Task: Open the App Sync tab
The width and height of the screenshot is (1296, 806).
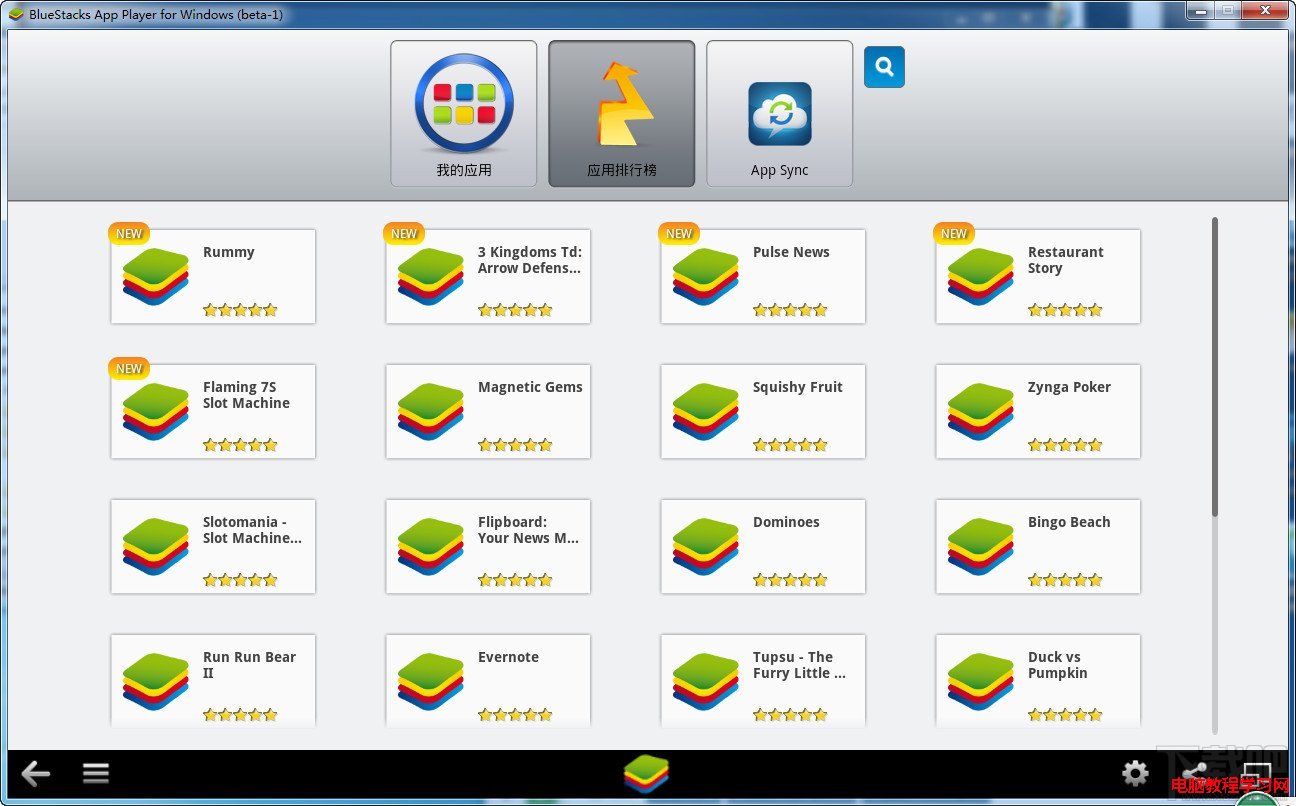Action: click(x=779, y=114)
